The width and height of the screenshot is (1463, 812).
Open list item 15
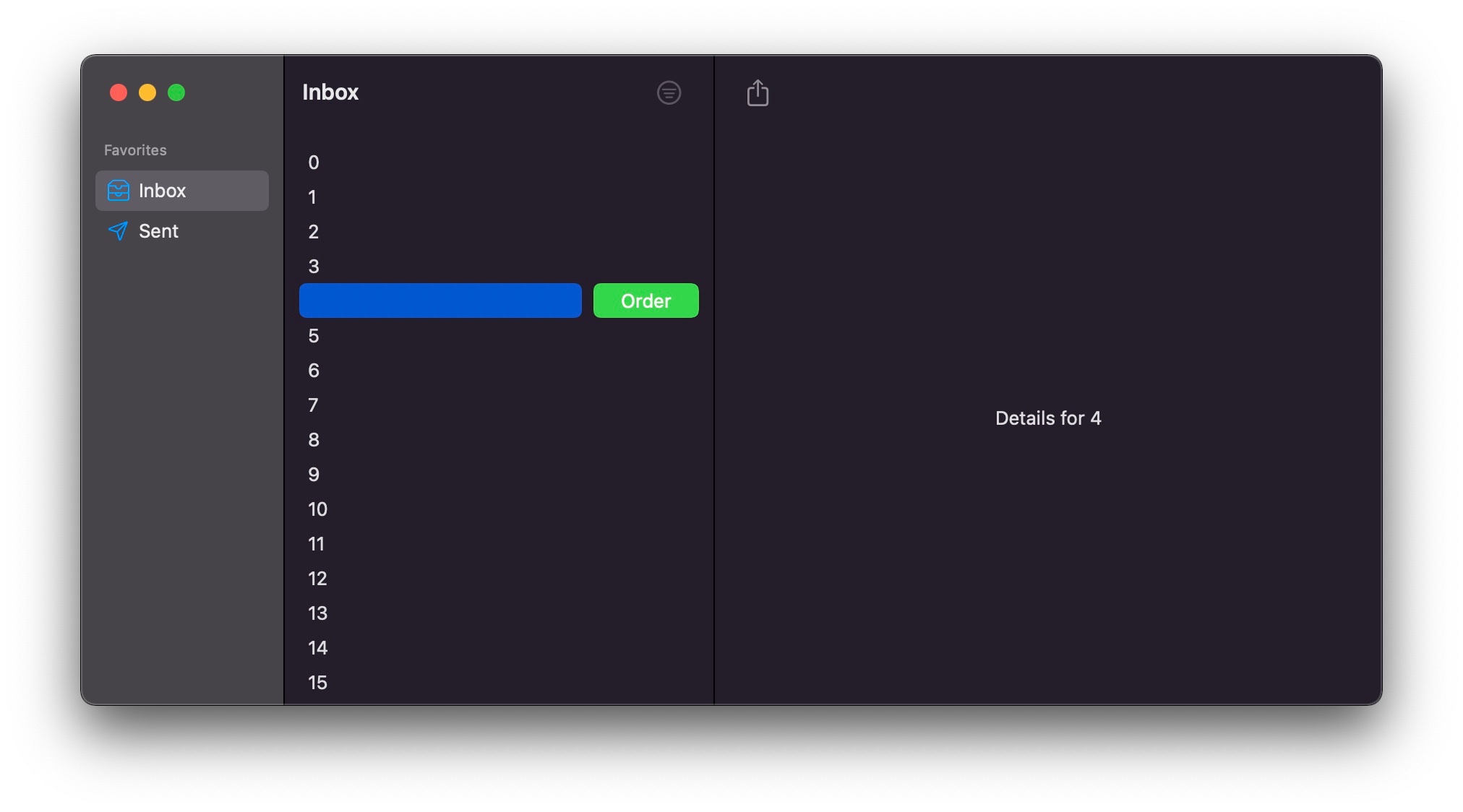[x=317, y=683]
